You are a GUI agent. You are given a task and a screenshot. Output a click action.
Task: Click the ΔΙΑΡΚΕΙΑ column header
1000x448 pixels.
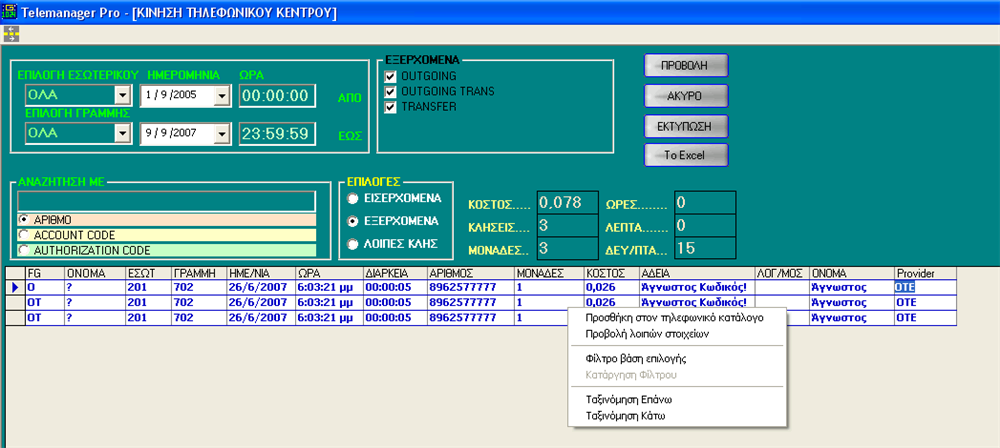coord(395,273)
